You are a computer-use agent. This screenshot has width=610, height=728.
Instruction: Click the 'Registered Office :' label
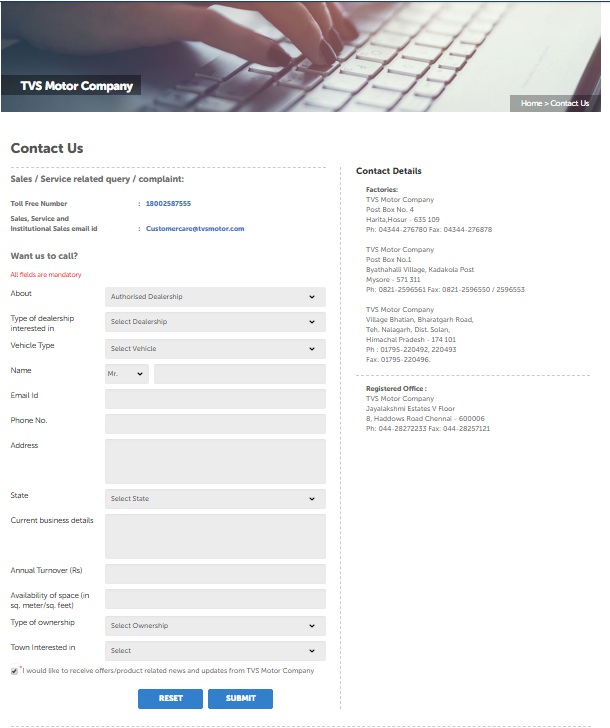click(x=396, y=389)
